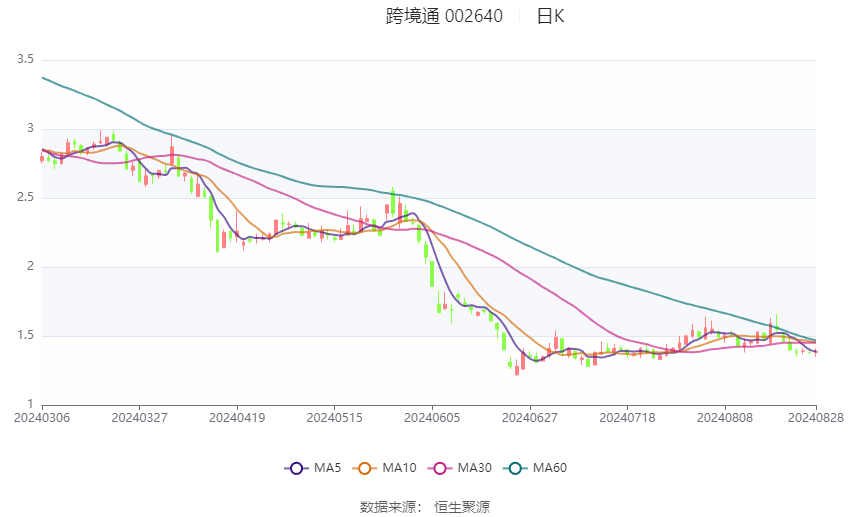Click the data source text 恒生聚源
Screen dimensions: 850x517
(x=462, y=507)
